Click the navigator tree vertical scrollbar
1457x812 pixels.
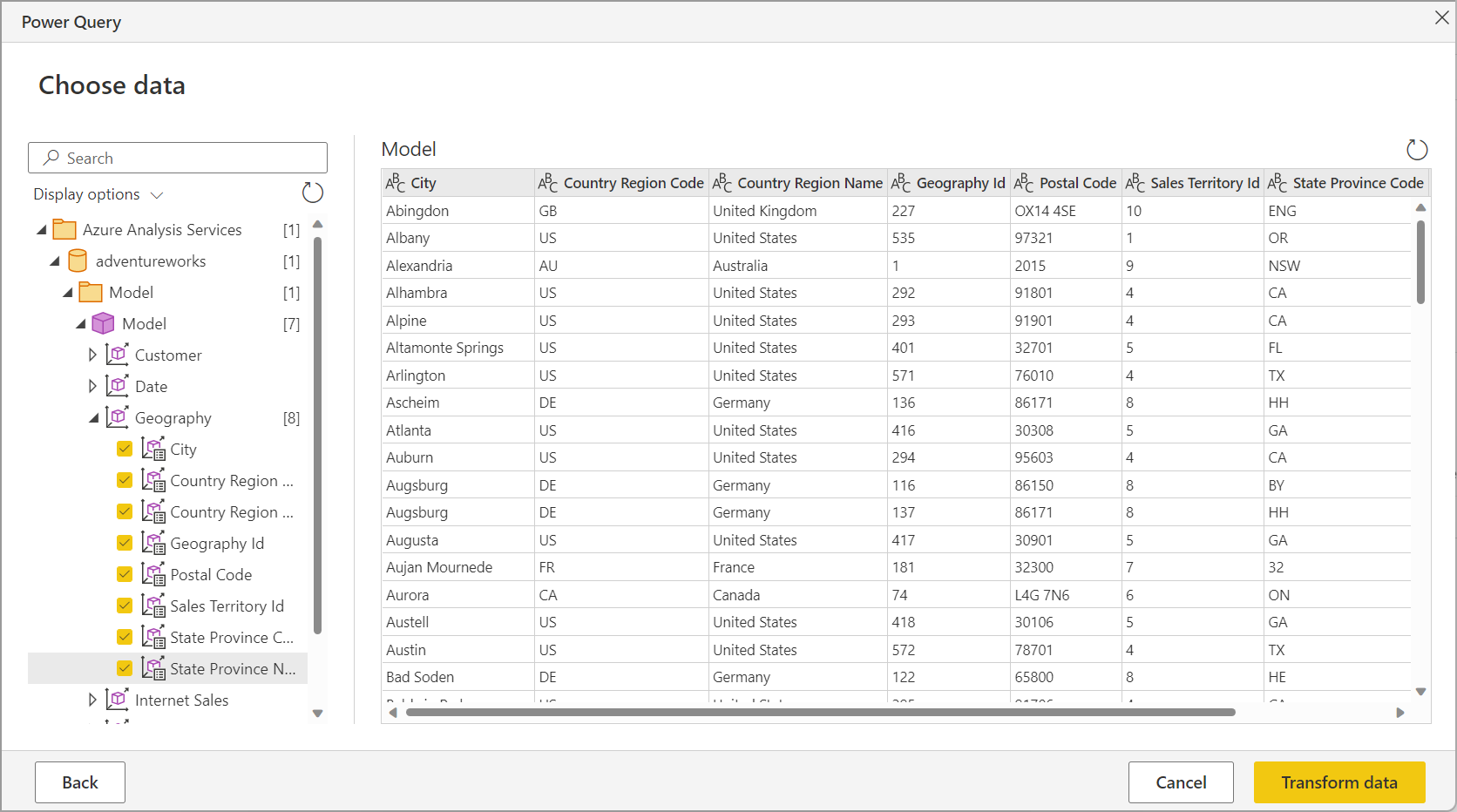click(317, 436)
